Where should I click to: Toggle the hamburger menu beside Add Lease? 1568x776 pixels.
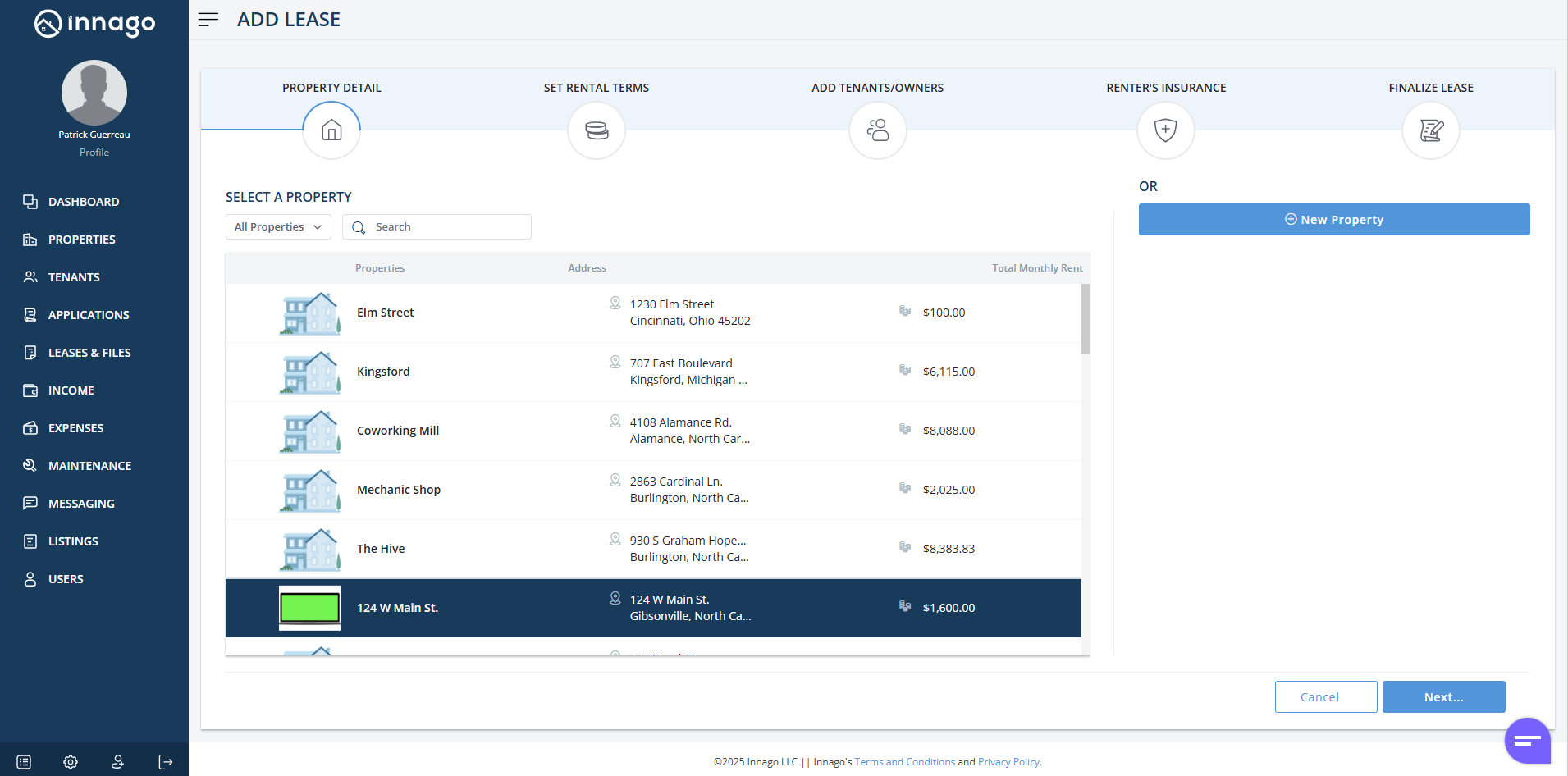pyautogui.click(x=208, y=20)
